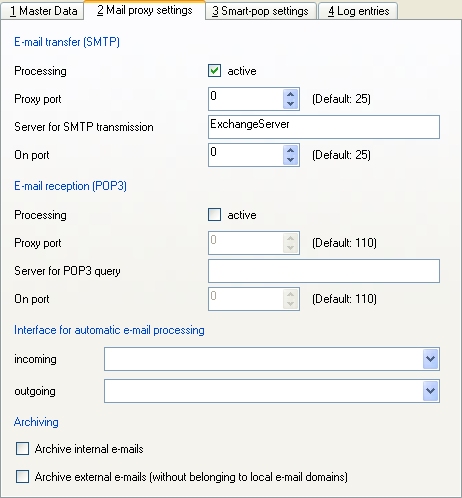Open the outgoing interface dropdown
Image resolution: width=462 pixels, height=498 pixels.
(430, 391)
